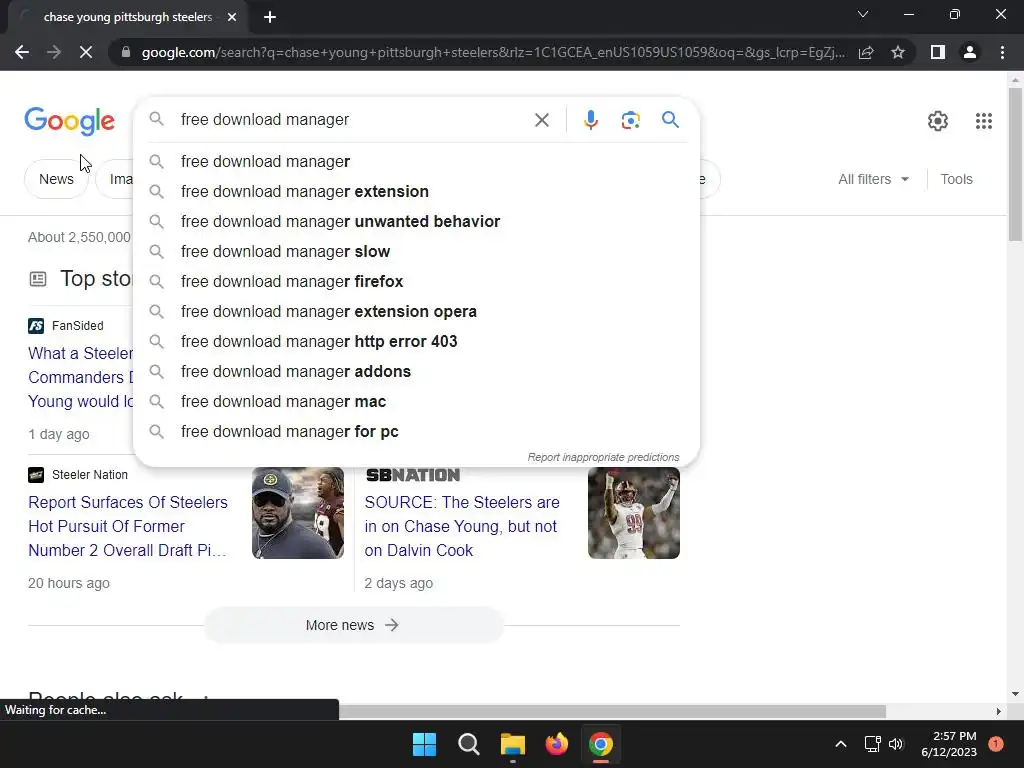
Task: Clear the search box text
Action: [541, 120]
